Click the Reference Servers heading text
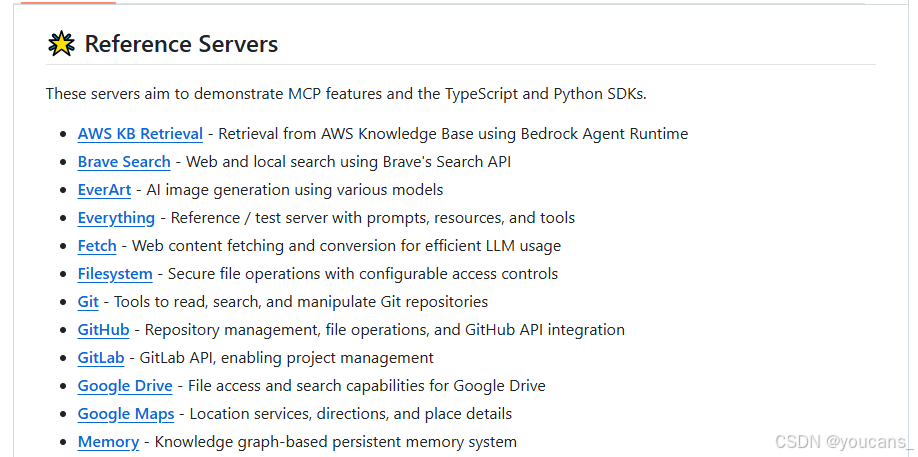Viewport: 918px width, 457px height. [x=181, y=44]
